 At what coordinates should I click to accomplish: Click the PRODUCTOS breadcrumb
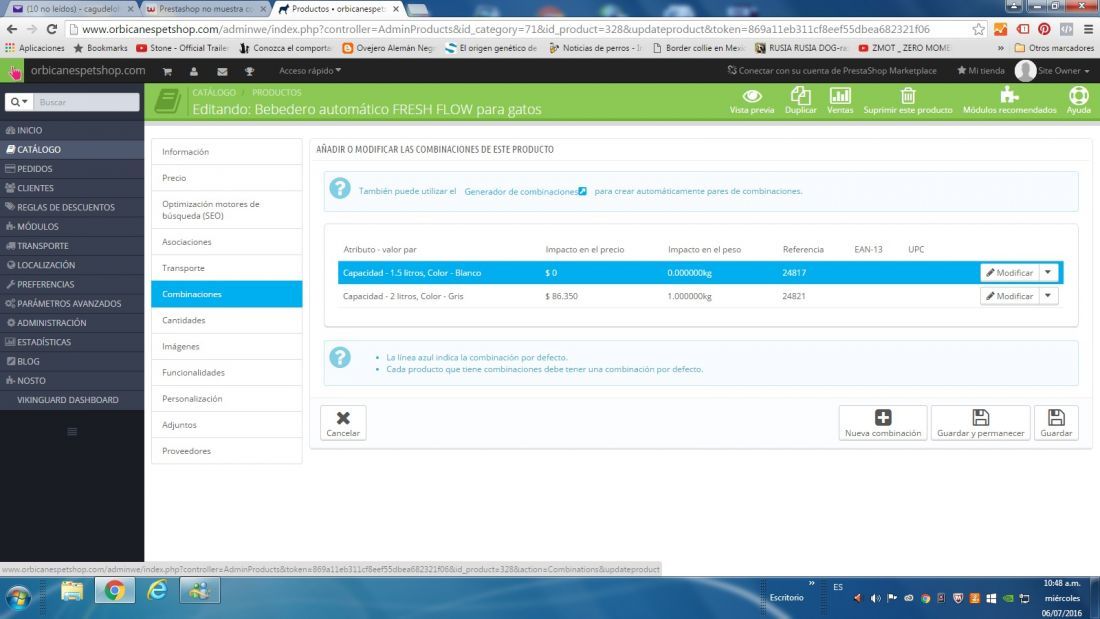[x=276, y=93]
